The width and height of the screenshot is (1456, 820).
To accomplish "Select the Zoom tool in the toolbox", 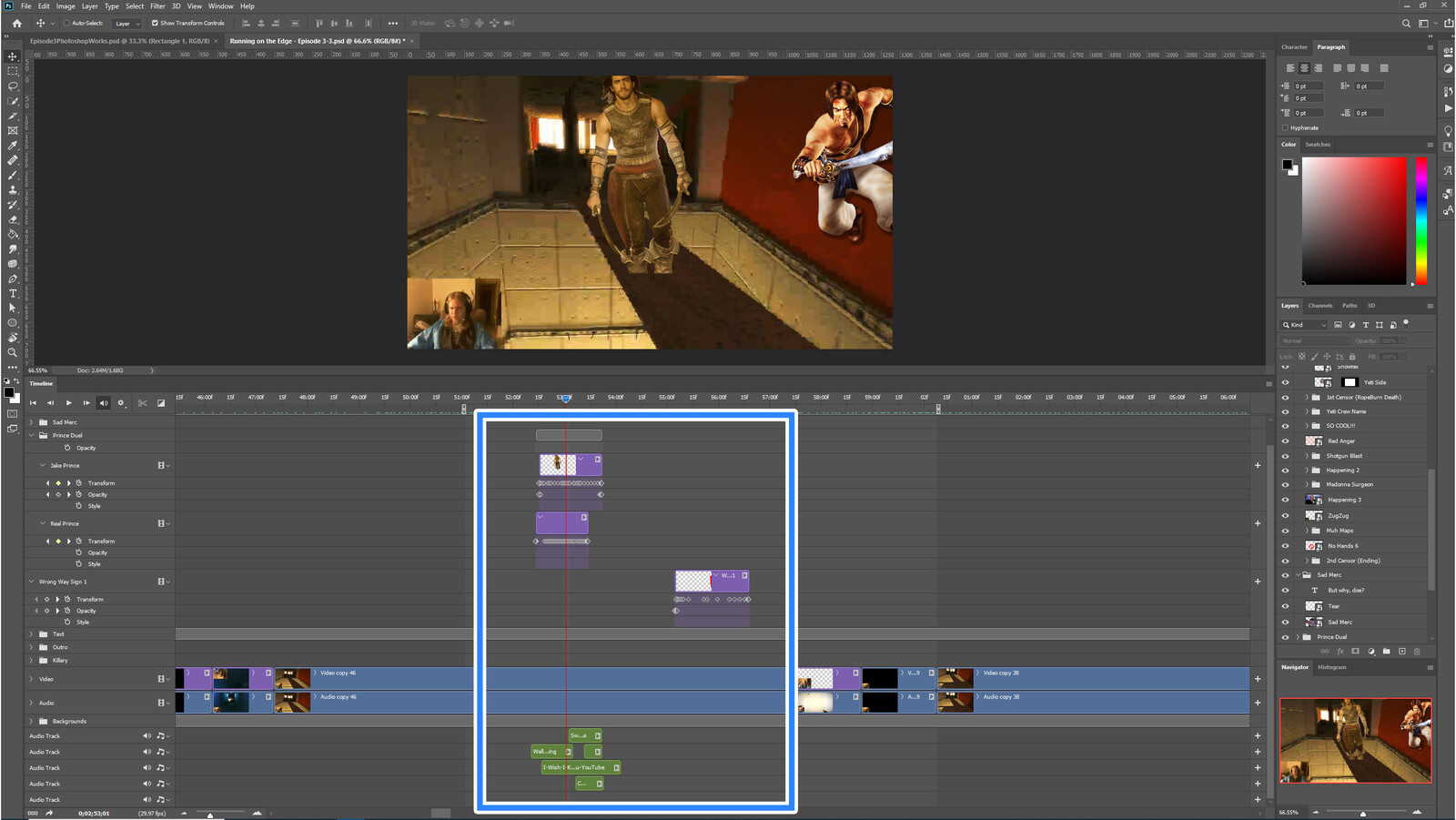I will click(x=13, y=352).
